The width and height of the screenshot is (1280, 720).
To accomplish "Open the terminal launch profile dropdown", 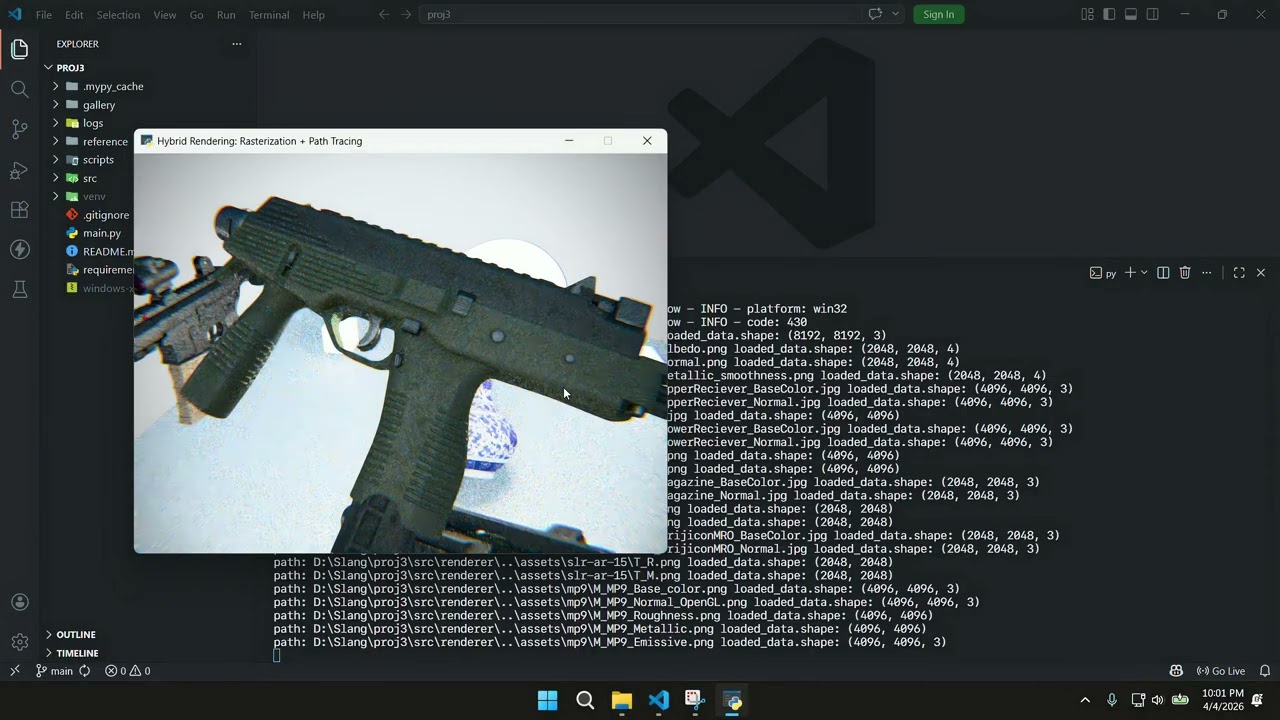I will (x=1144, y=273).
